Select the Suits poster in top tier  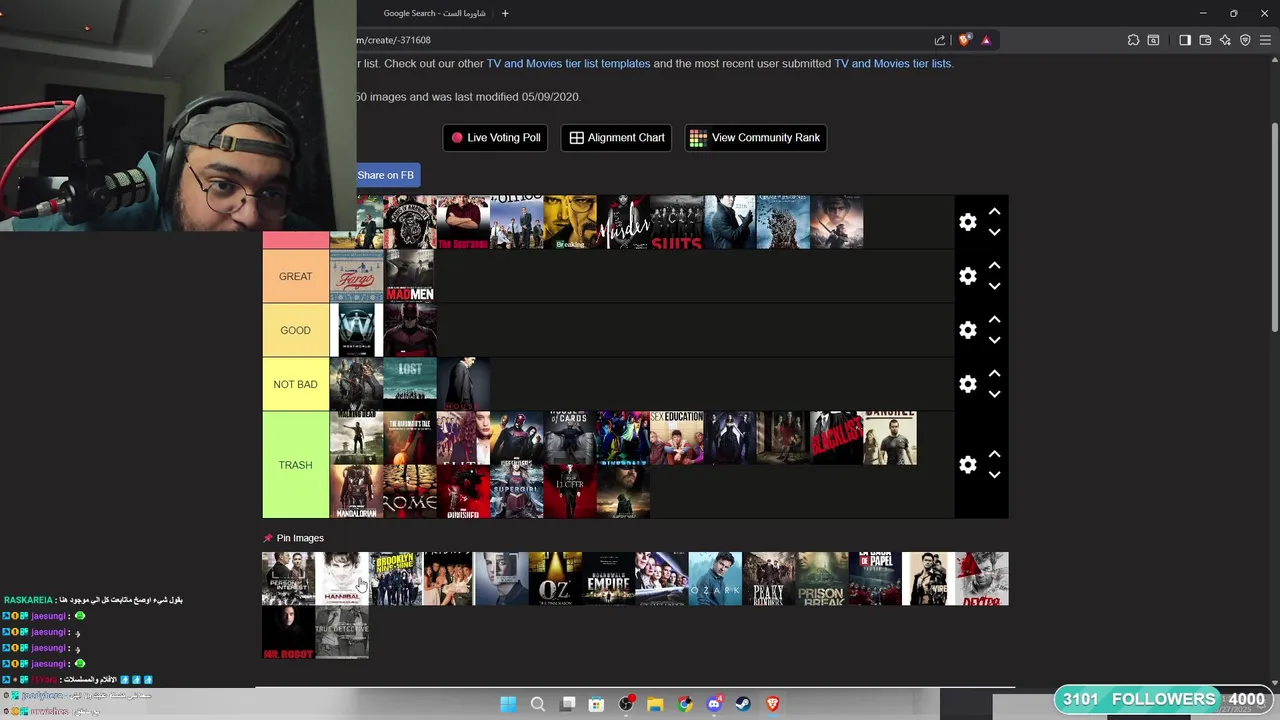[677, 222]
